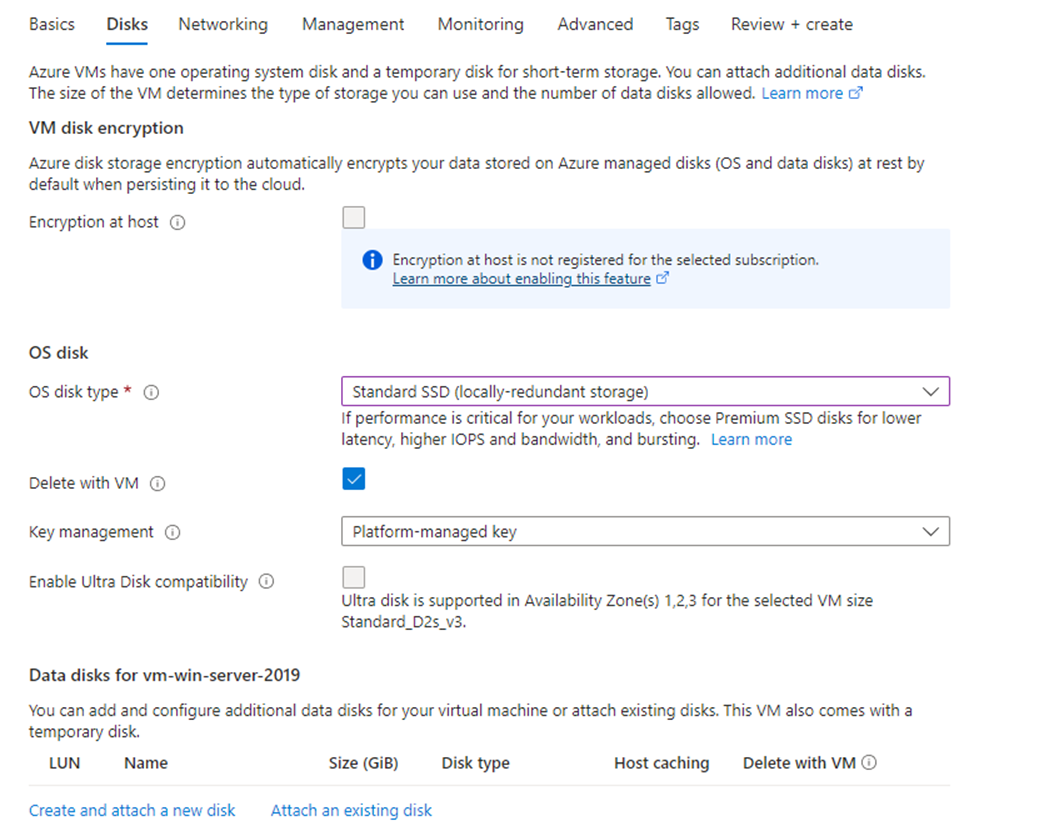This screenshot has height=836, width=1044.
Task: Click the info icon next to OS disk type
Action: [151, 392]
